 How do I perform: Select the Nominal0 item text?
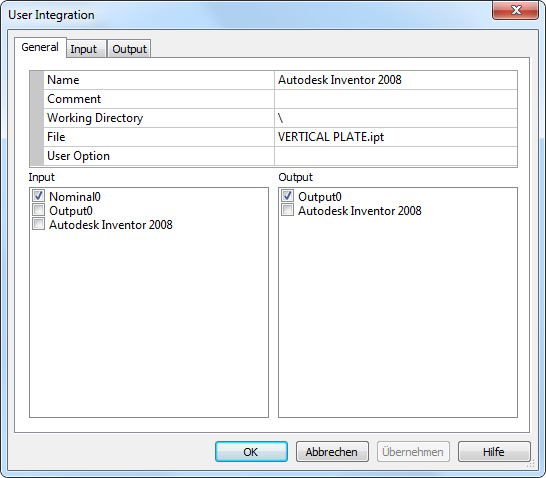75,197
